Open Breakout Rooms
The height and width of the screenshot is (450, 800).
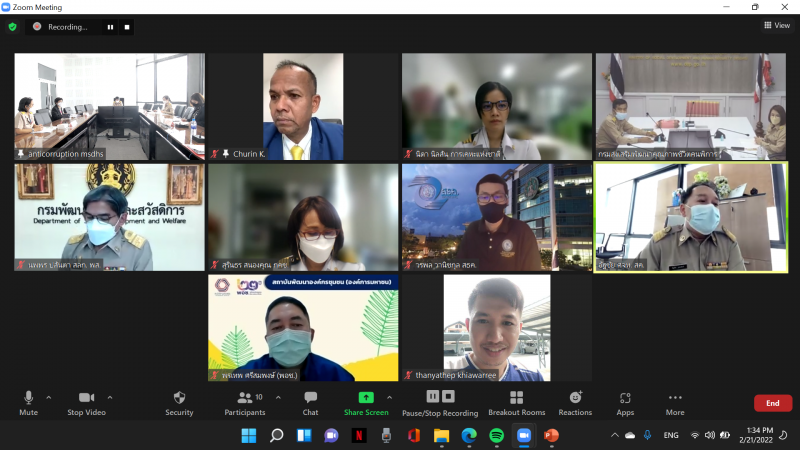tap(516, 403)
